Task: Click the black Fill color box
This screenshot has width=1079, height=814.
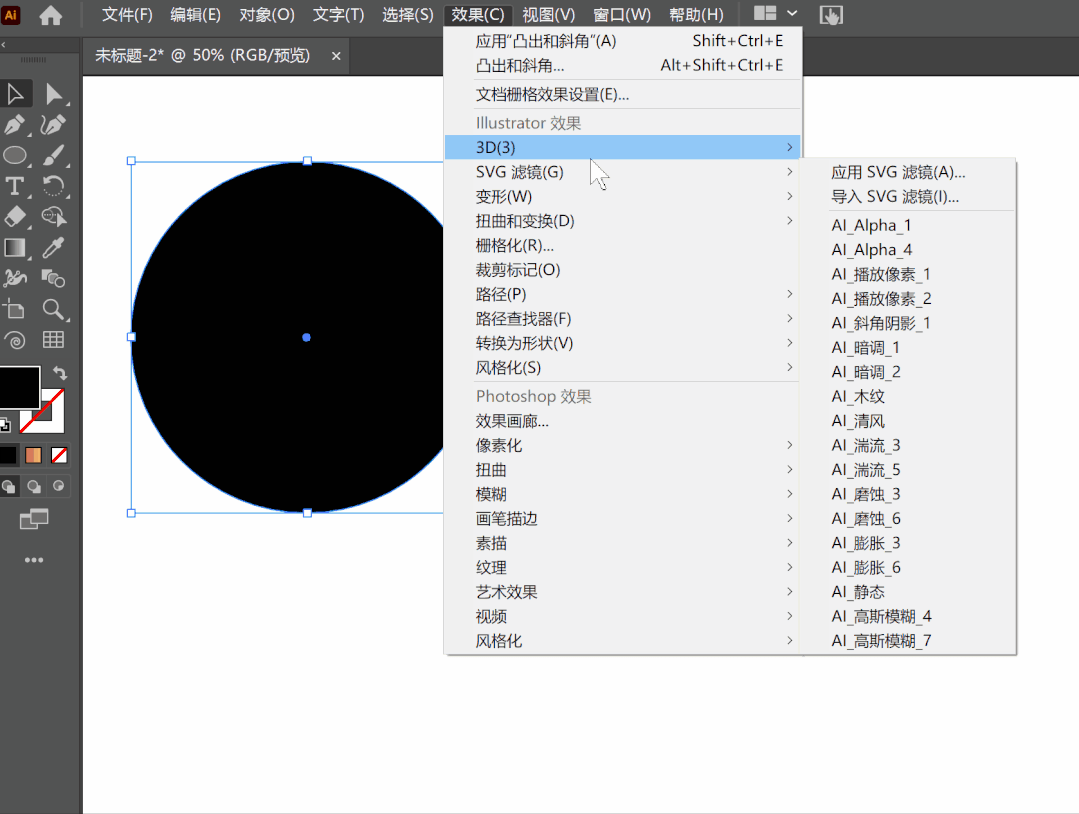Action: click(x=19, y=387)
